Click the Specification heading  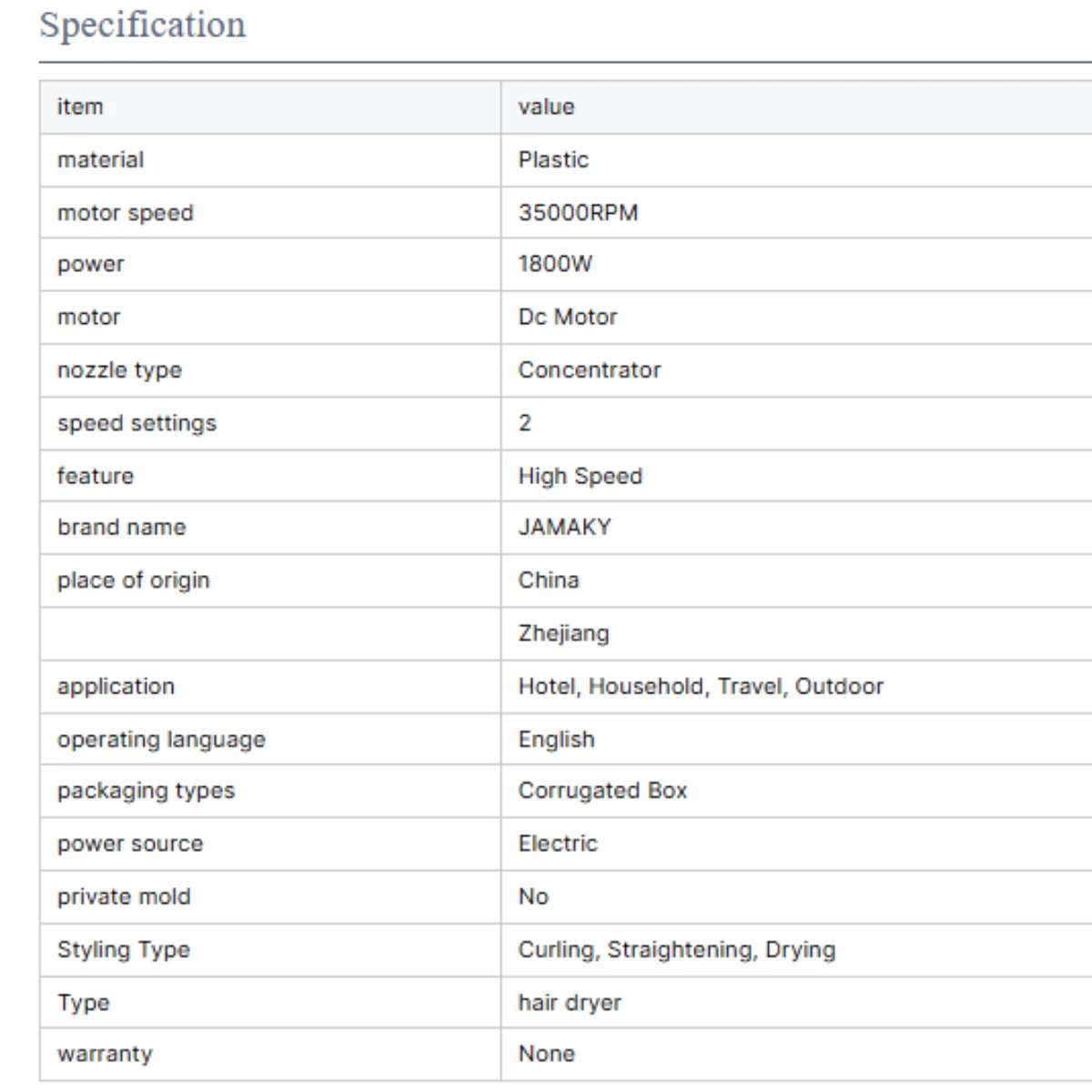(143, 25)
